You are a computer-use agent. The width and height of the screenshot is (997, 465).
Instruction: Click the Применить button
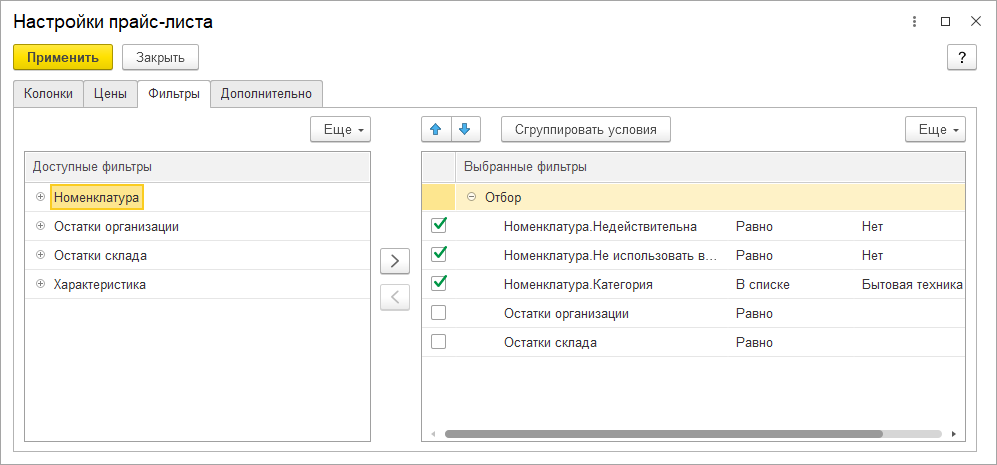(63, 57)
